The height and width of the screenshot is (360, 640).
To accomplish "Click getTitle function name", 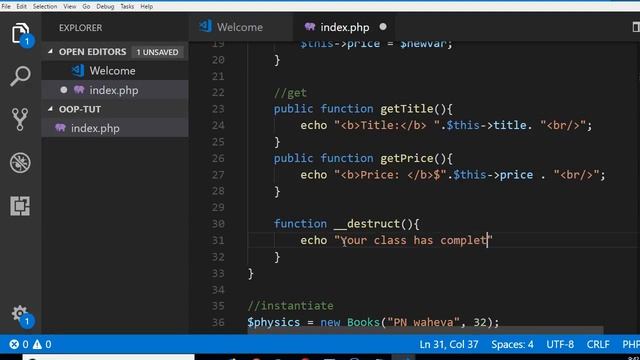I will pos(407,109).
